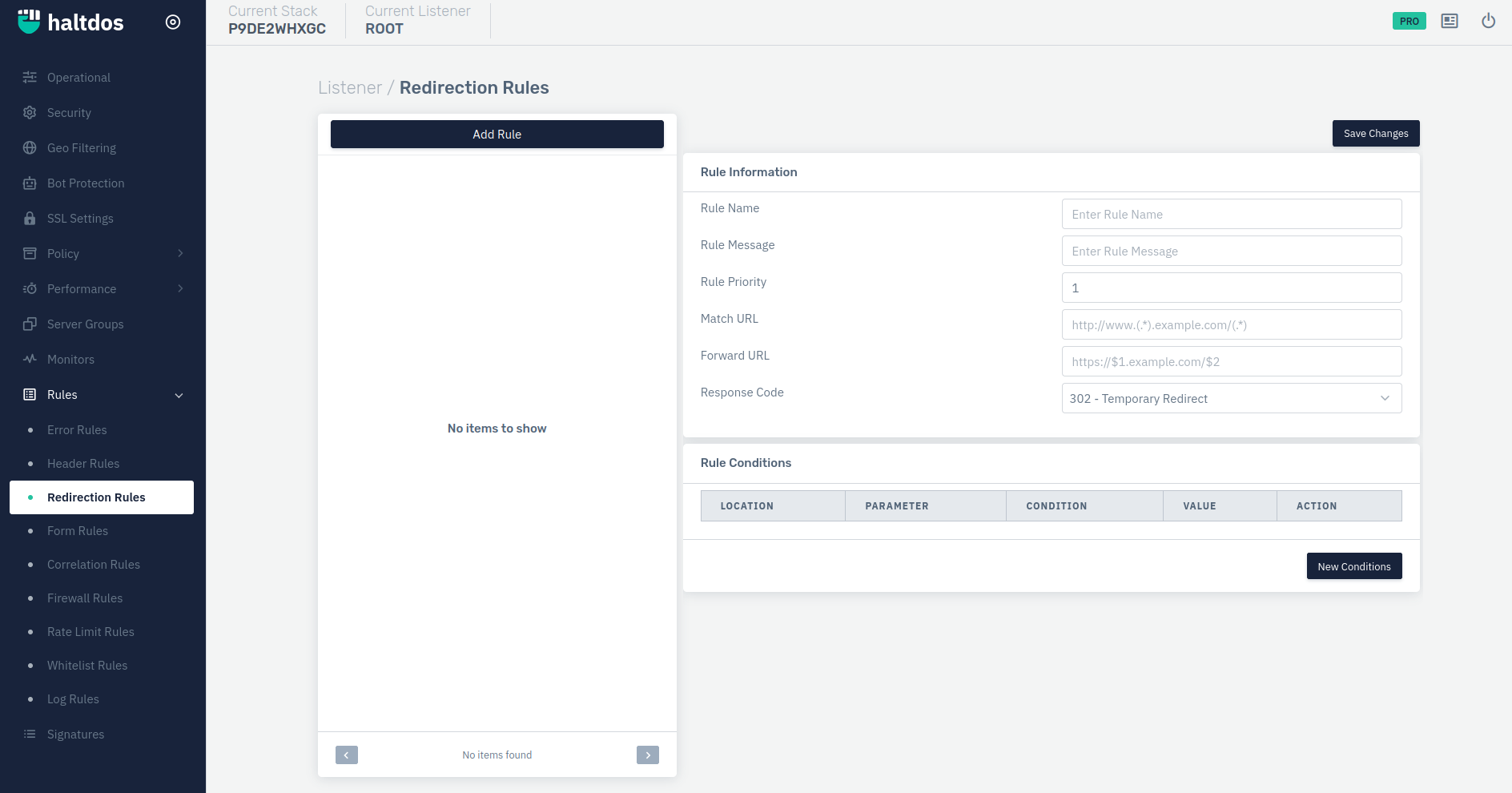Click the Monitors pulse icon

tap(30, 360)
